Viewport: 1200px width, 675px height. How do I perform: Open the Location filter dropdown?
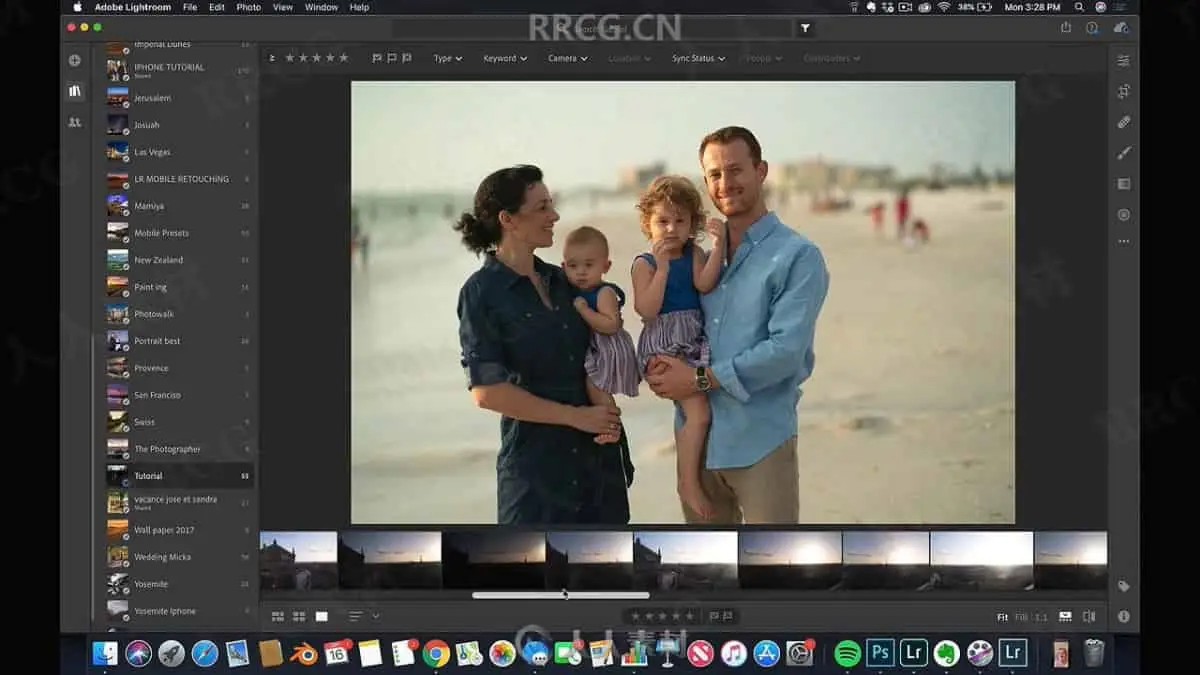pos(629,58)
